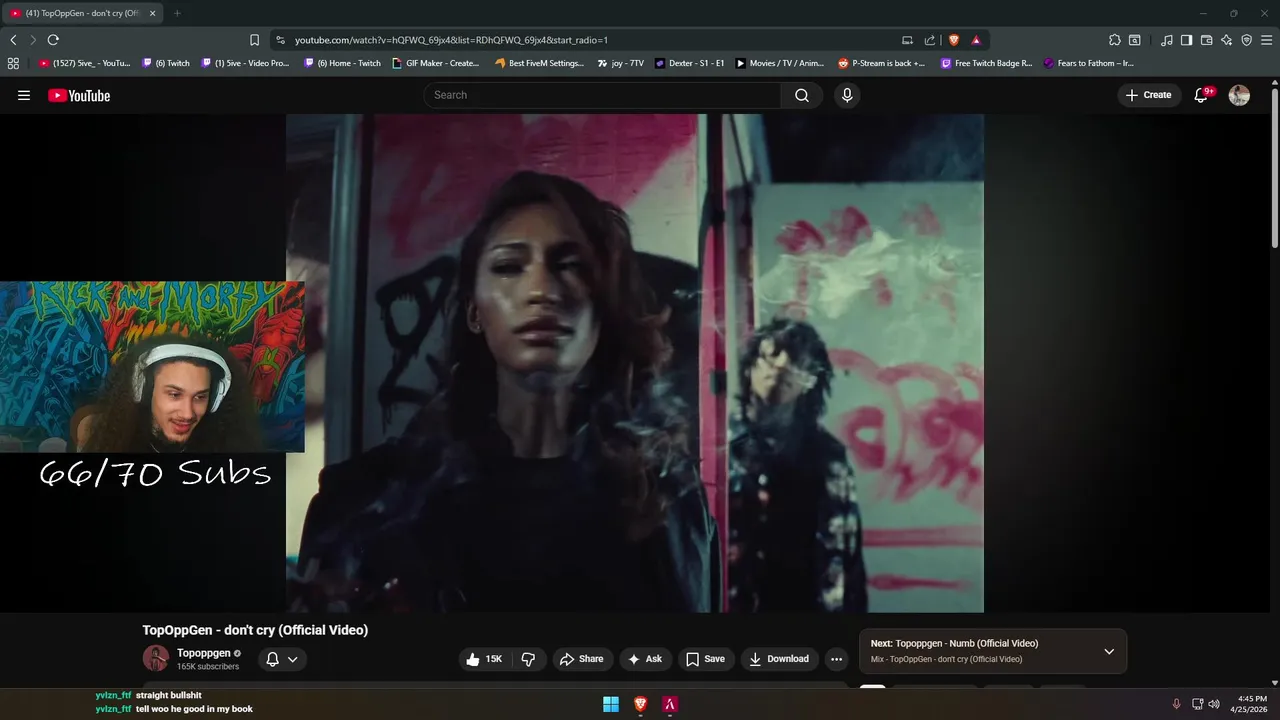Screen dimensions: 1280x720
Task: Share this page from address bar
Action: [x=930, y=40]
